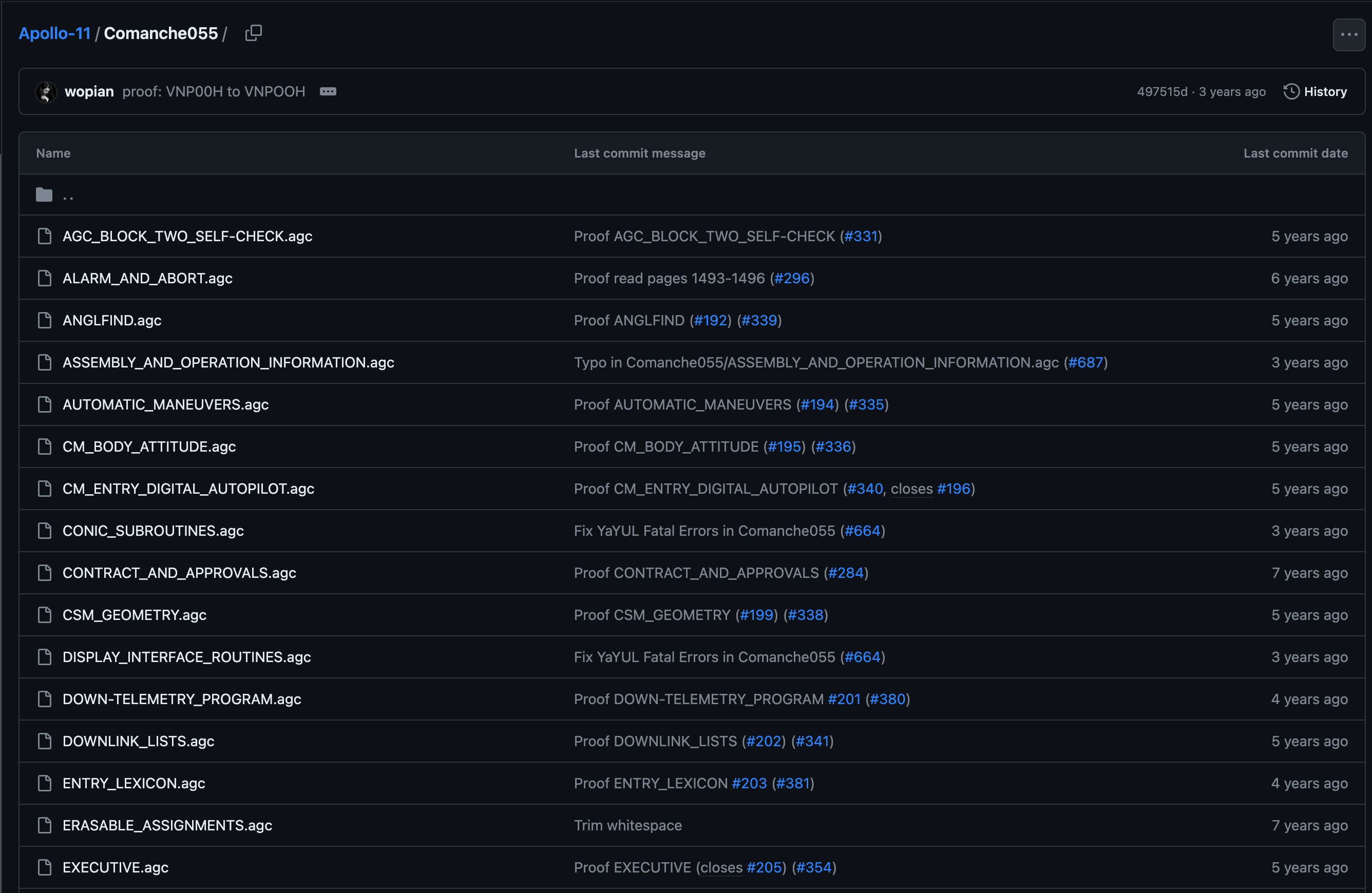Open pull request #664 on DISPLAY_INTERFACE_ROUTINES row

pyautogui.click(x=863, y=657)
